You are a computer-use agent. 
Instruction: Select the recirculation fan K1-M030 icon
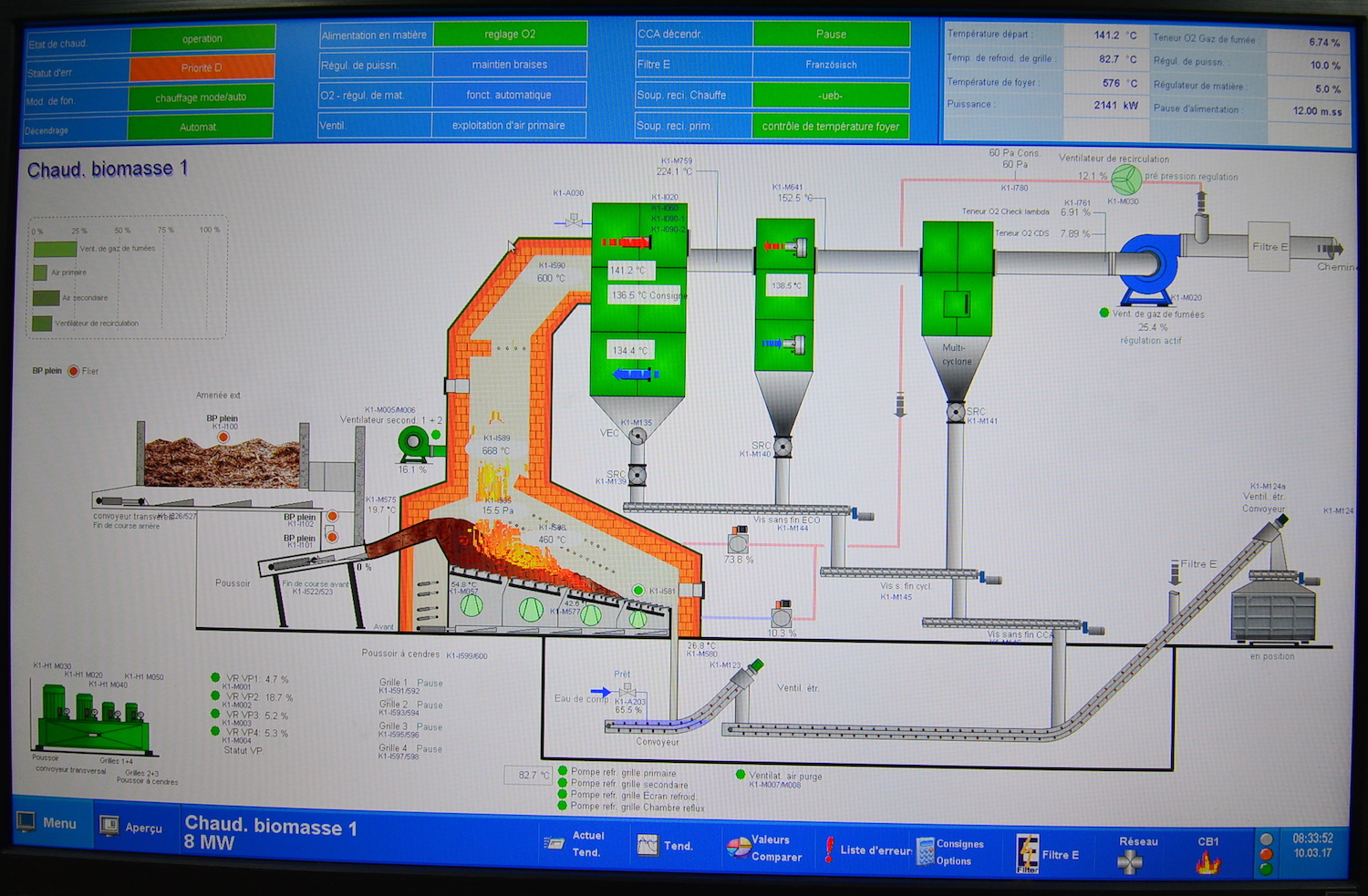(x=1126, y=178)
